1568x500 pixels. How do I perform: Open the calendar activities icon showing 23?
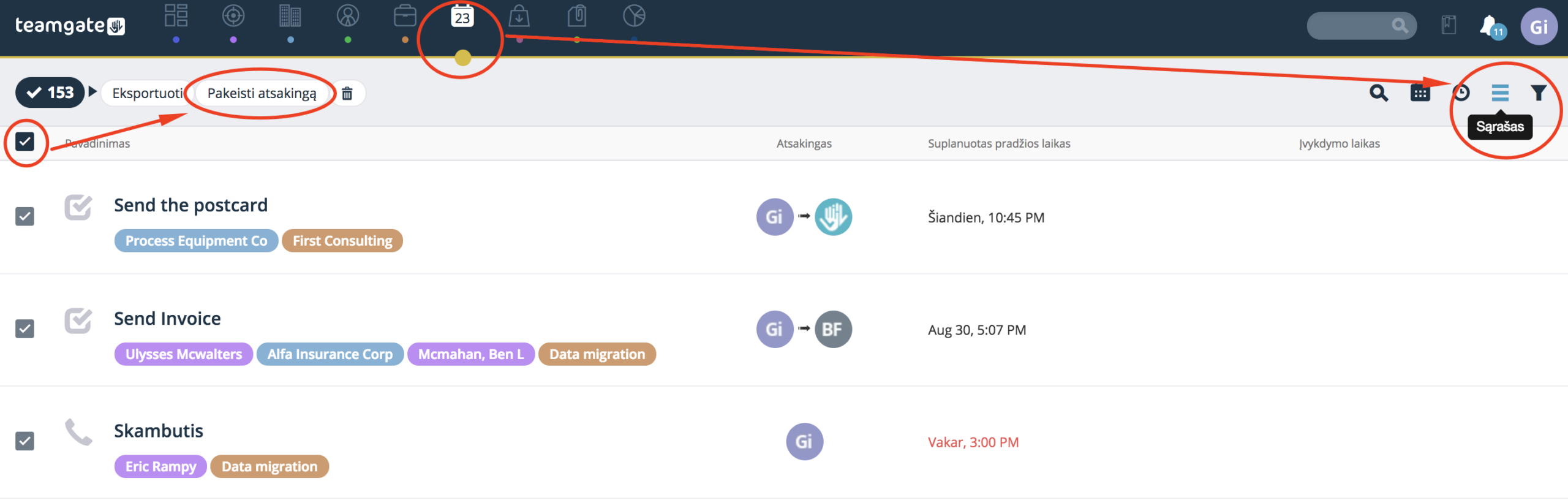(462, 17)
